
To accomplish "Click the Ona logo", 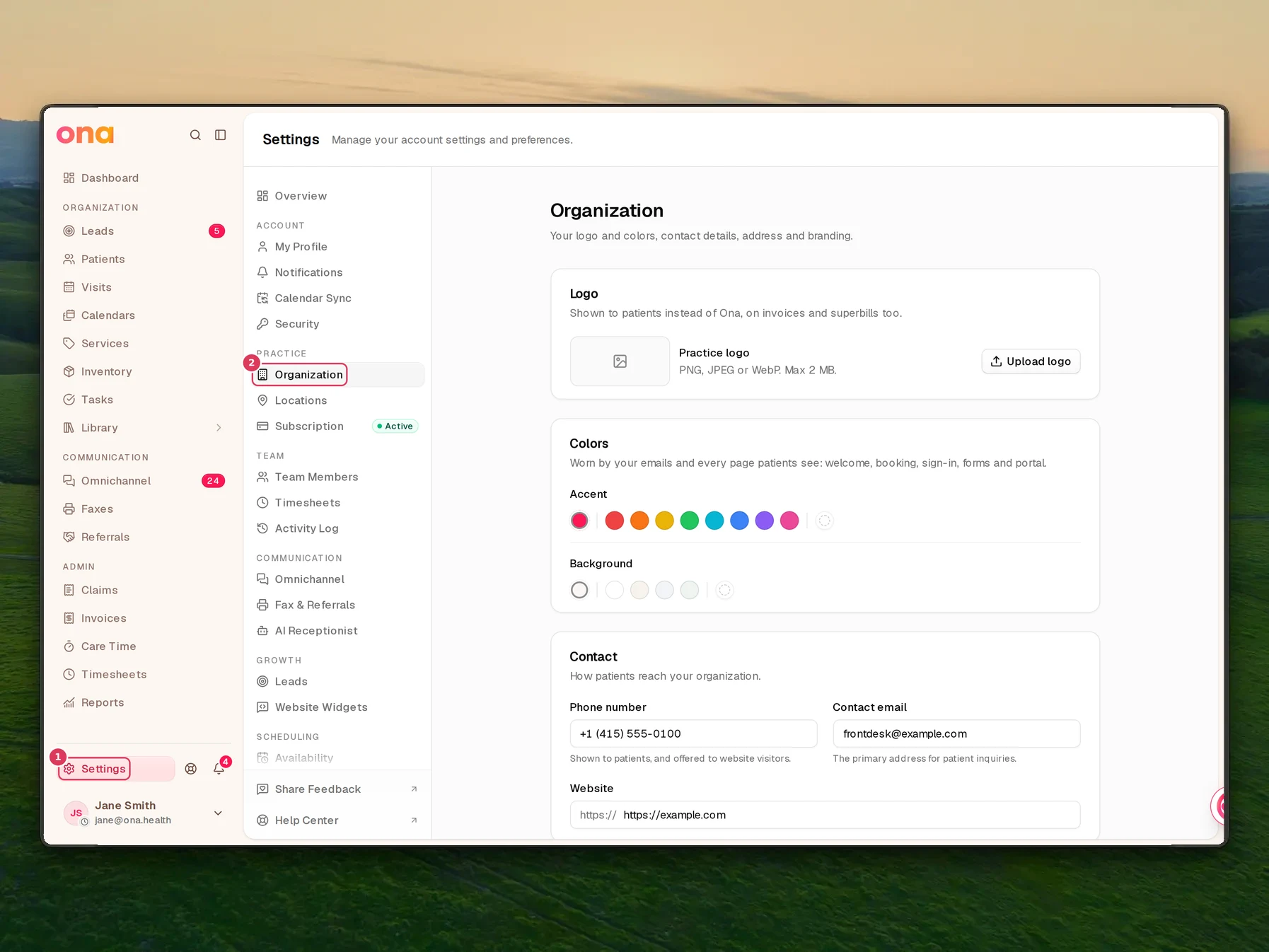I will click(85, 134).
